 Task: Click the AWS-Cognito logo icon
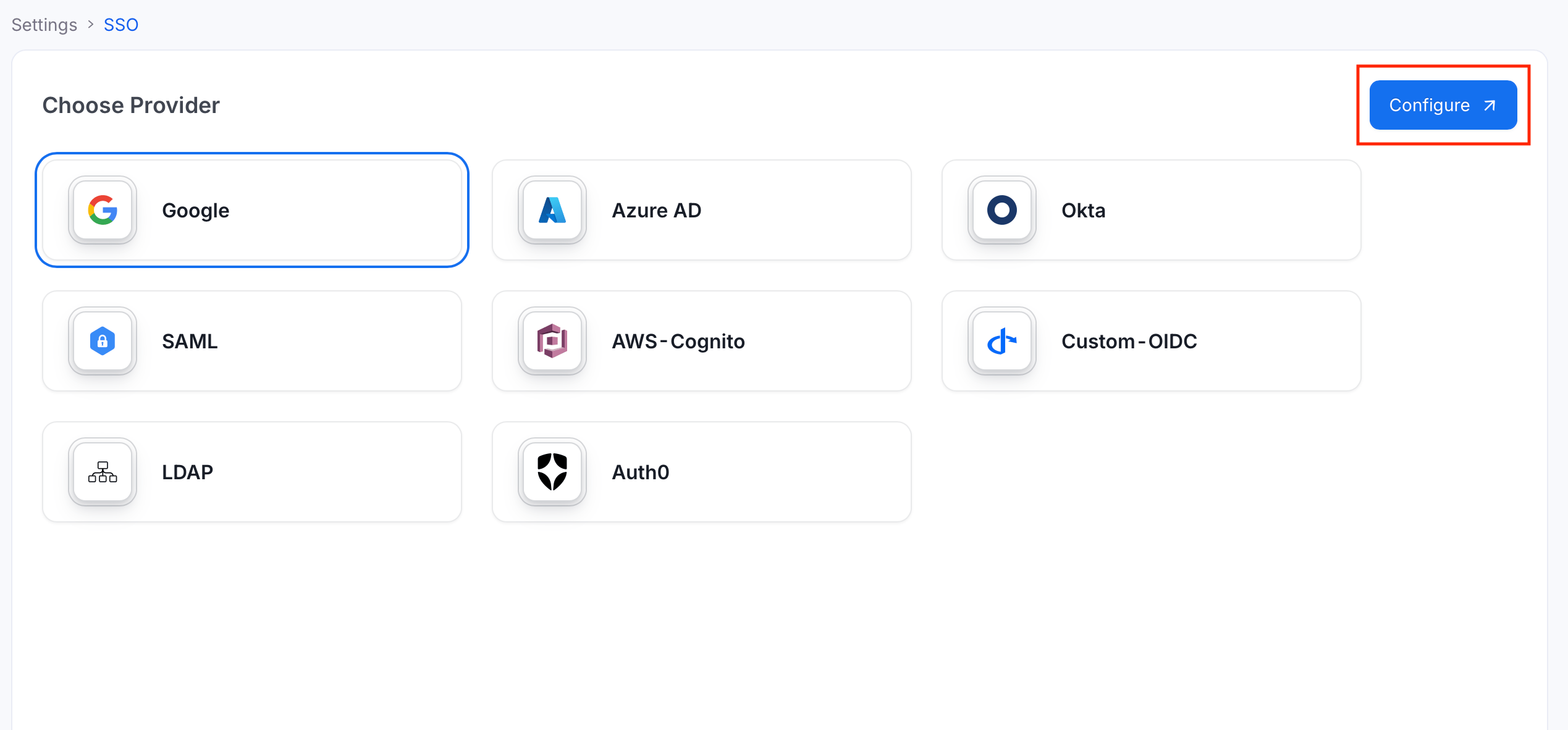(552, 341)
